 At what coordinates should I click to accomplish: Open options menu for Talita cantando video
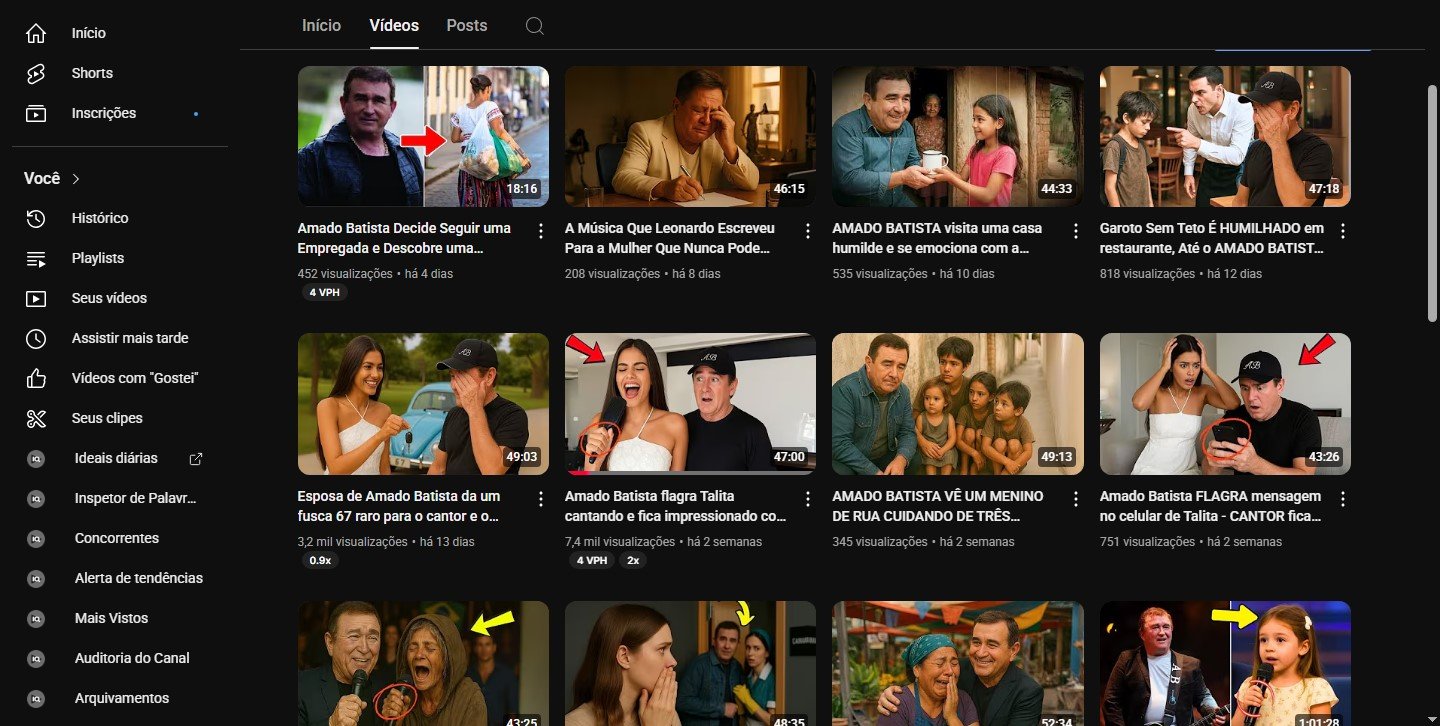808,499
